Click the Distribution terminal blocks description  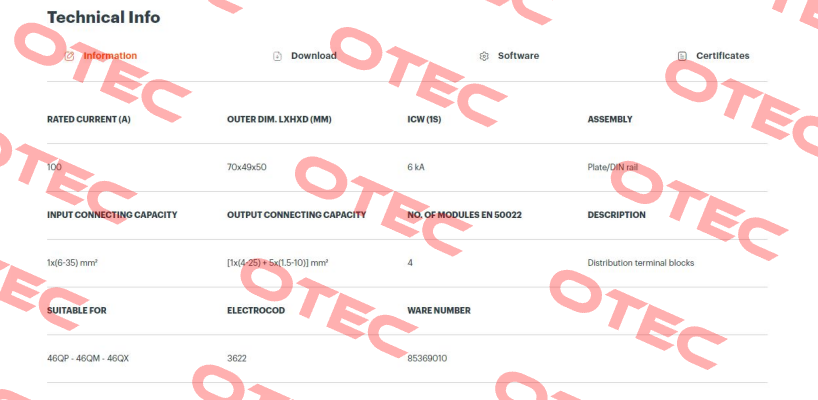(x=641, y=263)
